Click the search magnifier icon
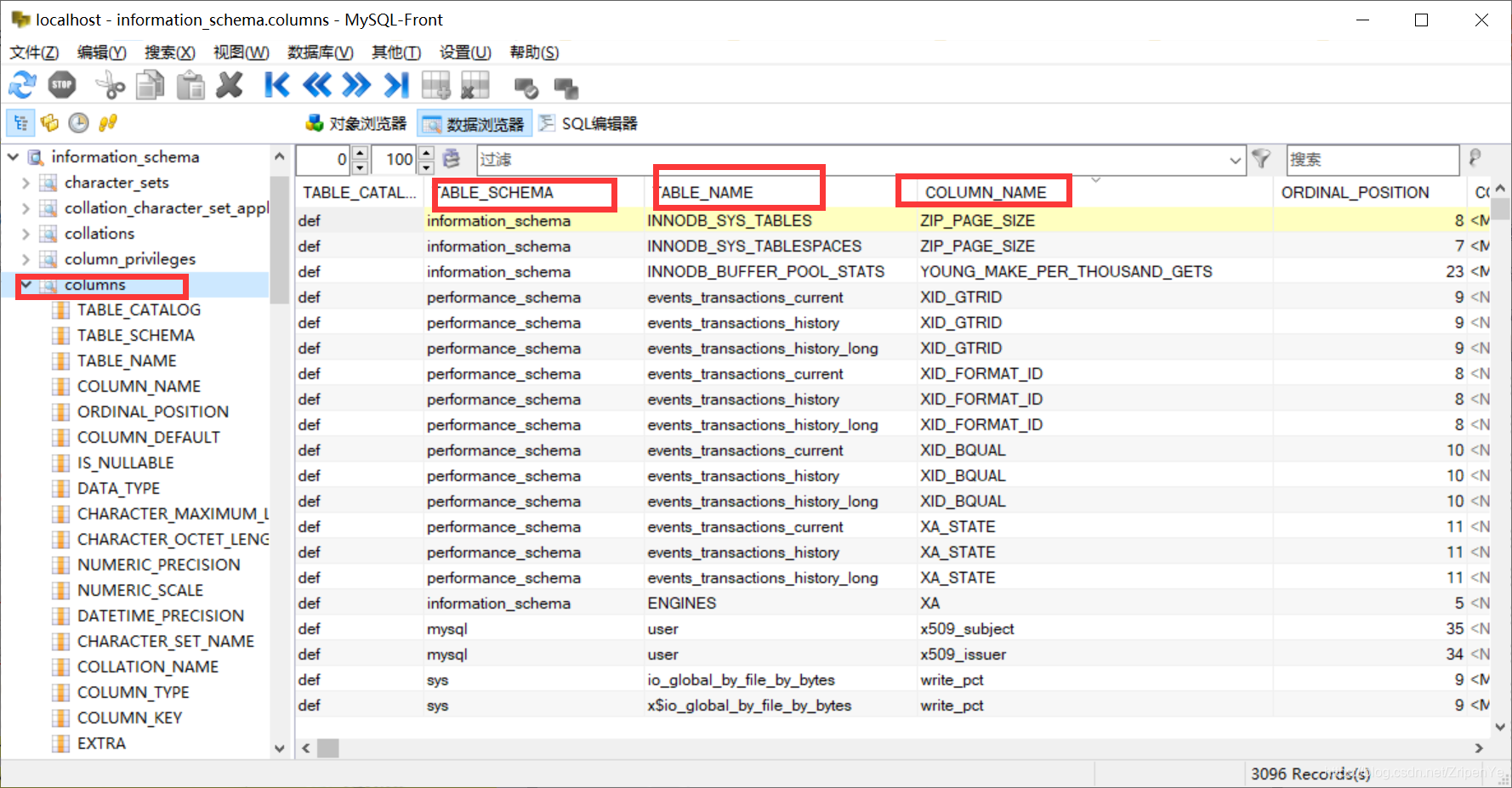 click(1475, 158)
